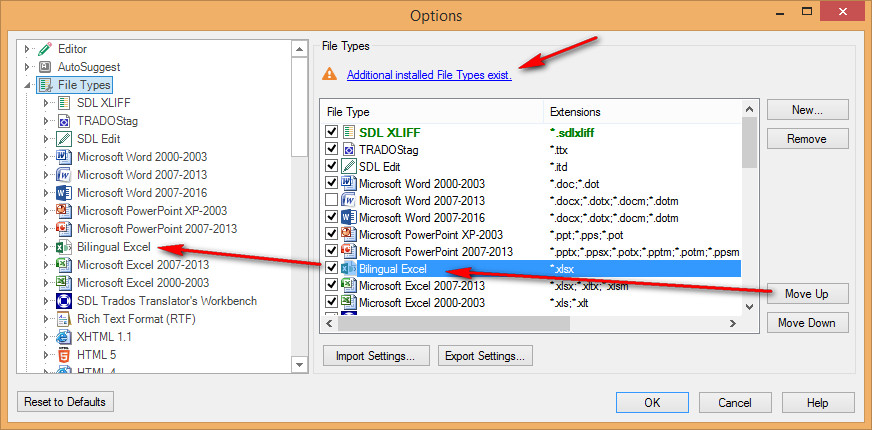The image size is (872, 430).
Task: Click Excel 2007-2013 icon in tree
Action: point(64,264)
